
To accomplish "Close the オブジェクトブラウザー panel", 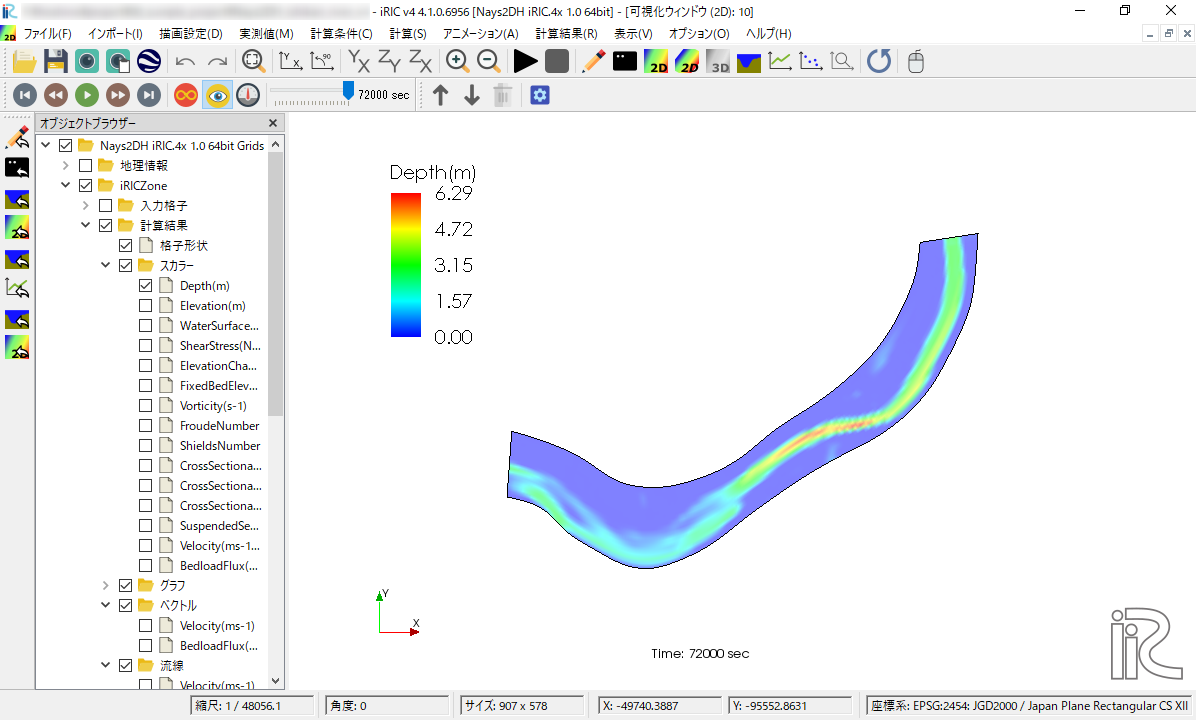I will [273, 123].
